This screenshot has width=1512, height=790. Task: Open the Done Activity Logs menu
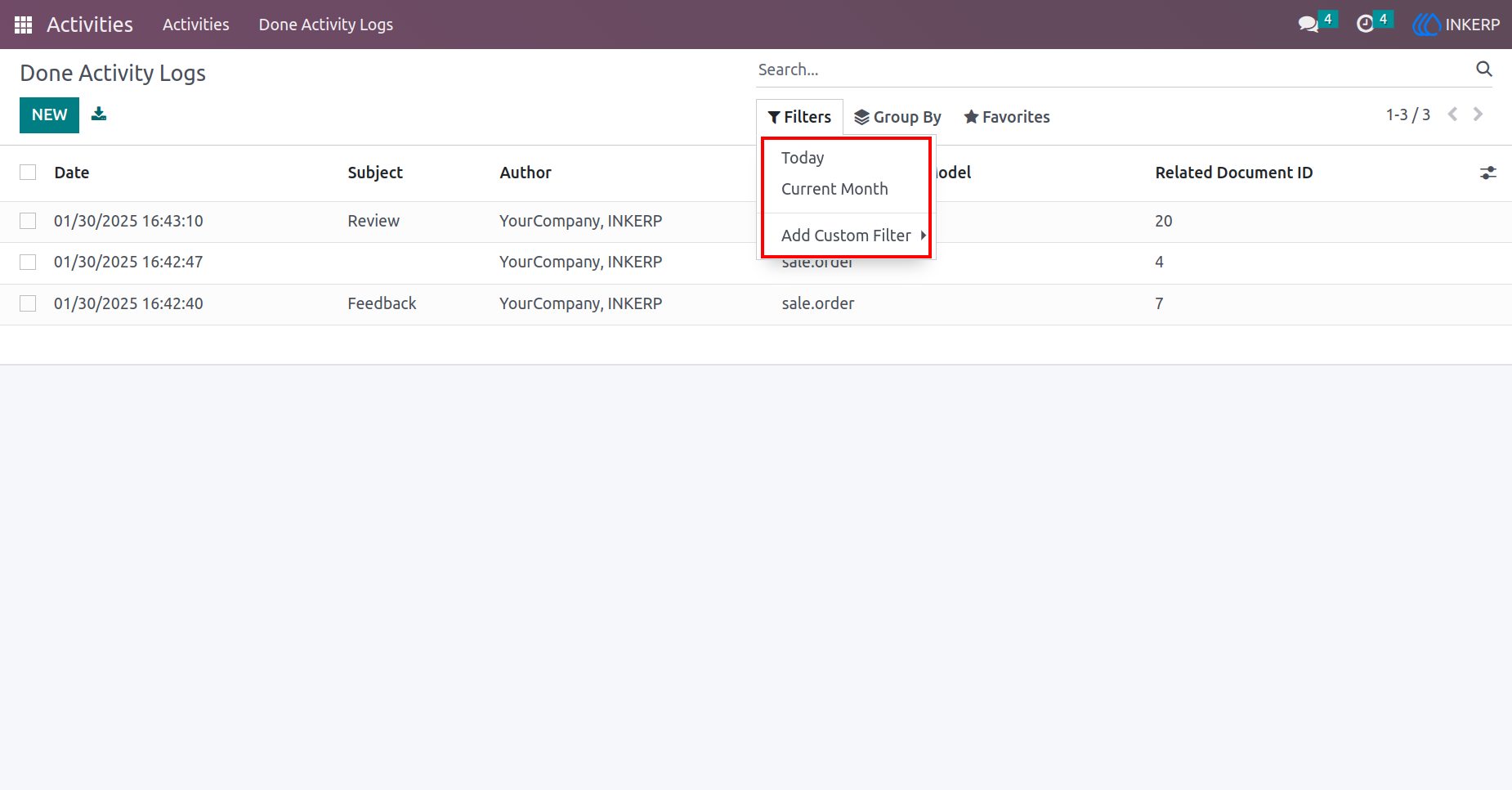tap(326, 25)
